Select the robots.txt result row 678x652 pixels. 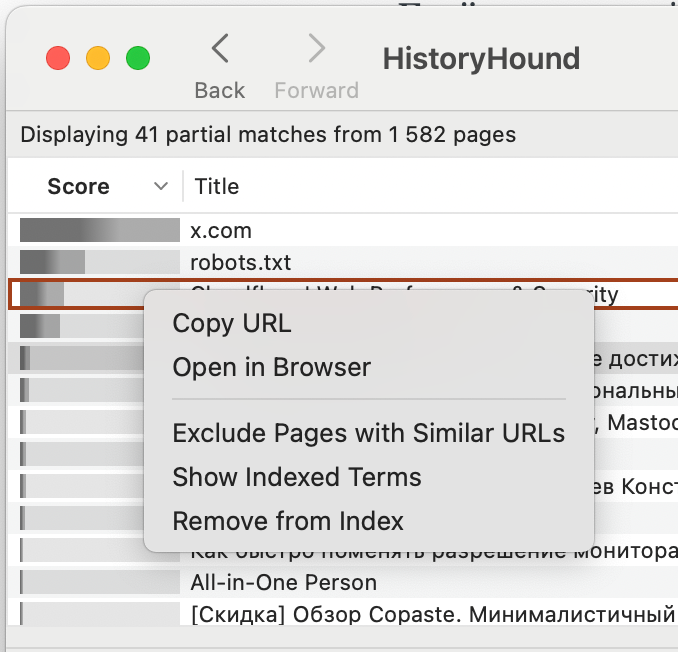343,262
